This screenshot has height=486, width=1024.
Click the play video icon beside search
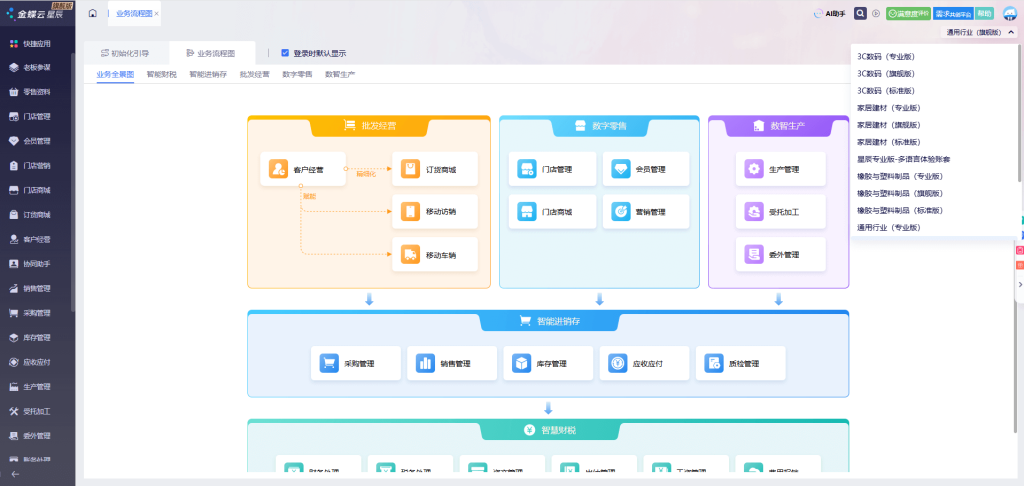[876, 13]
